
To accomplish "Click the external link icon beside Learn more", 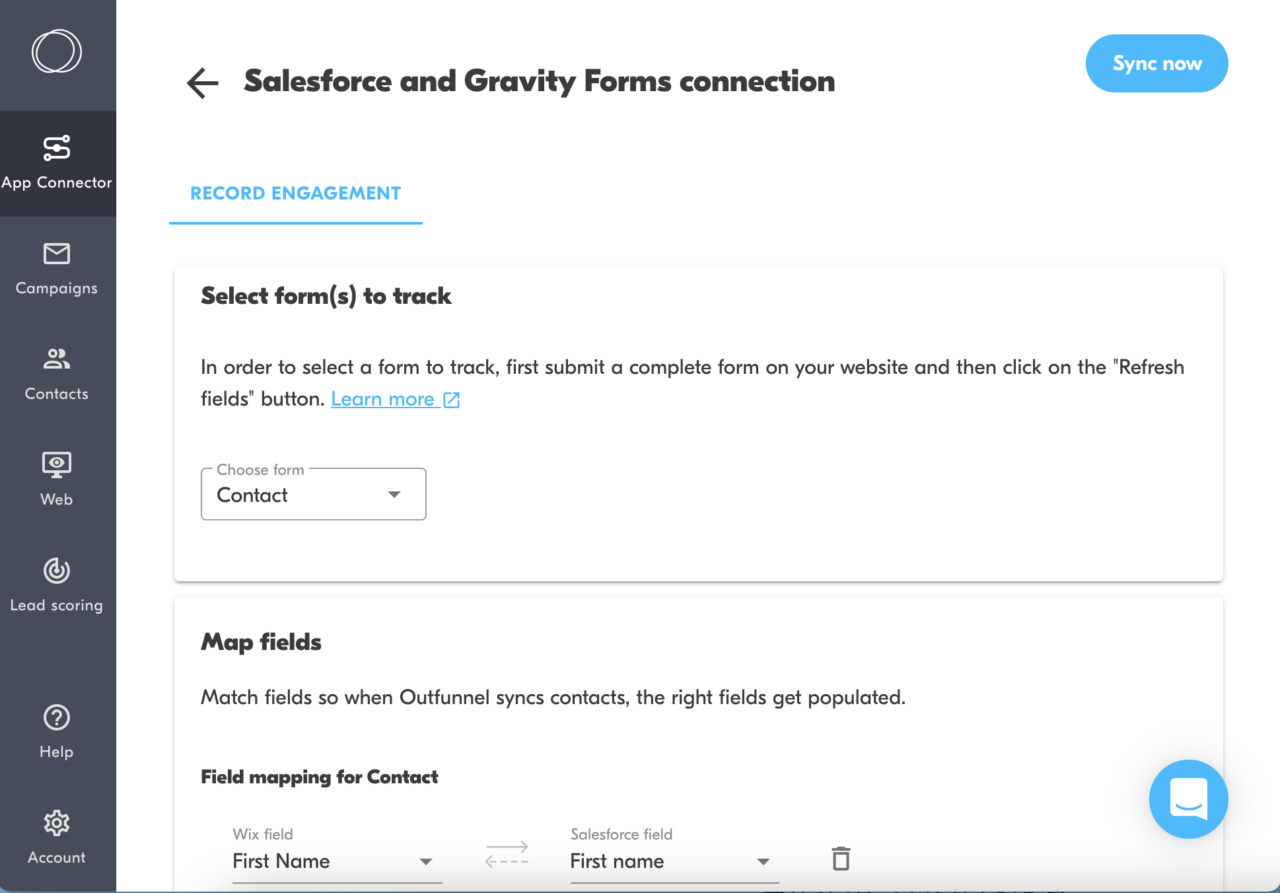I will coord(454,398).
